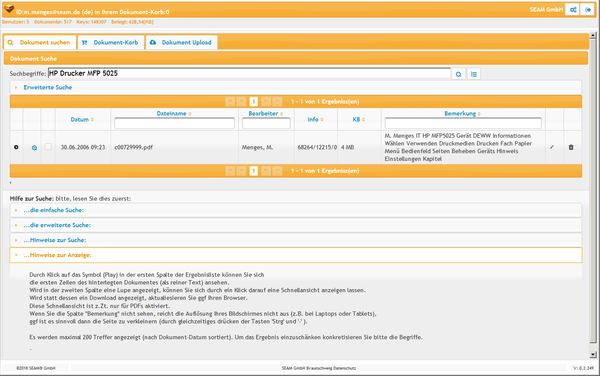This screenshot has height=376, width=600.
Task: Click the date 30.06.2006 09:23
Action: click(x=83, y=147)
